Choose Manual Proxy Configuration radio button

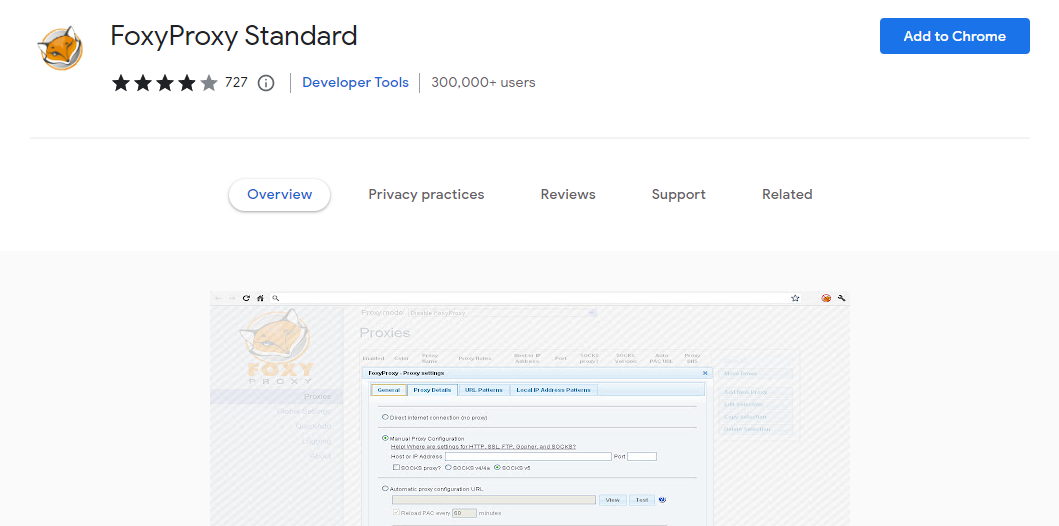386,438
